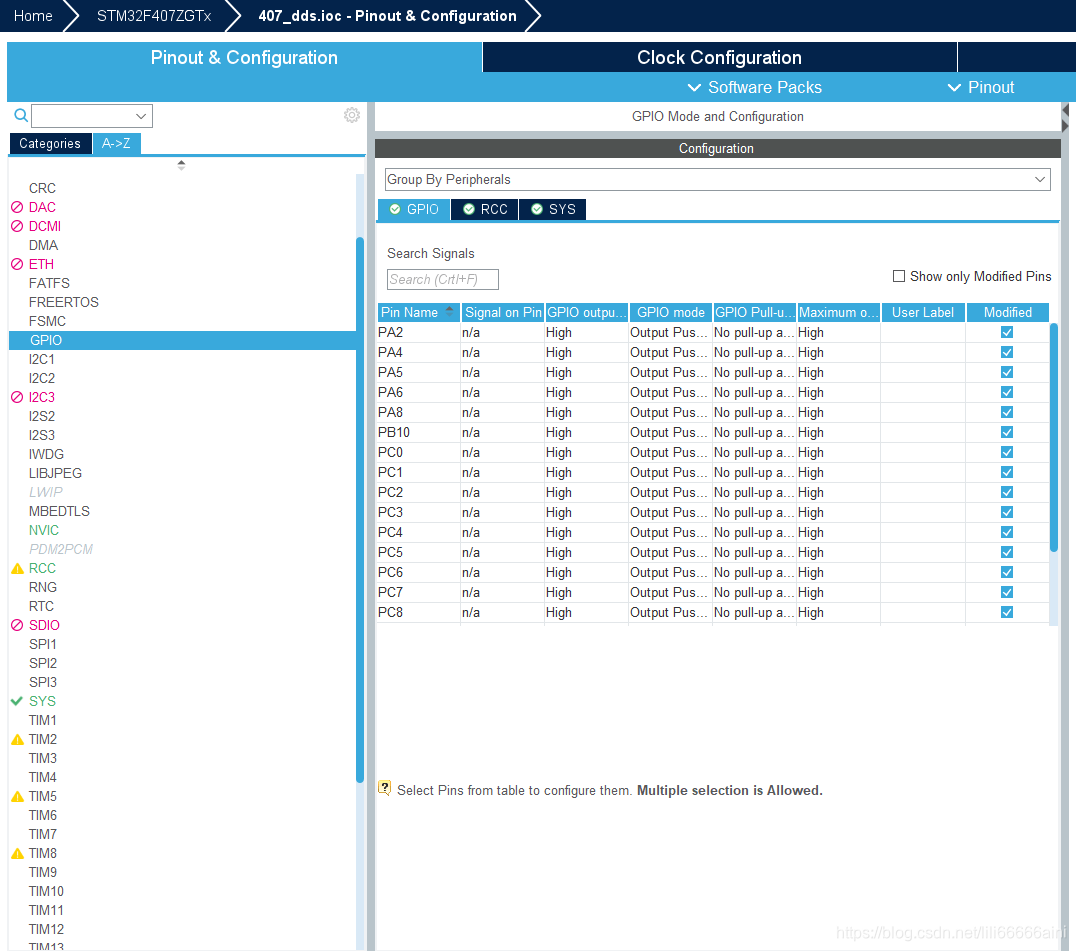Select the PA8 pin row
The height and width of the screenshot is (951, 1076).
pos(713,412)
